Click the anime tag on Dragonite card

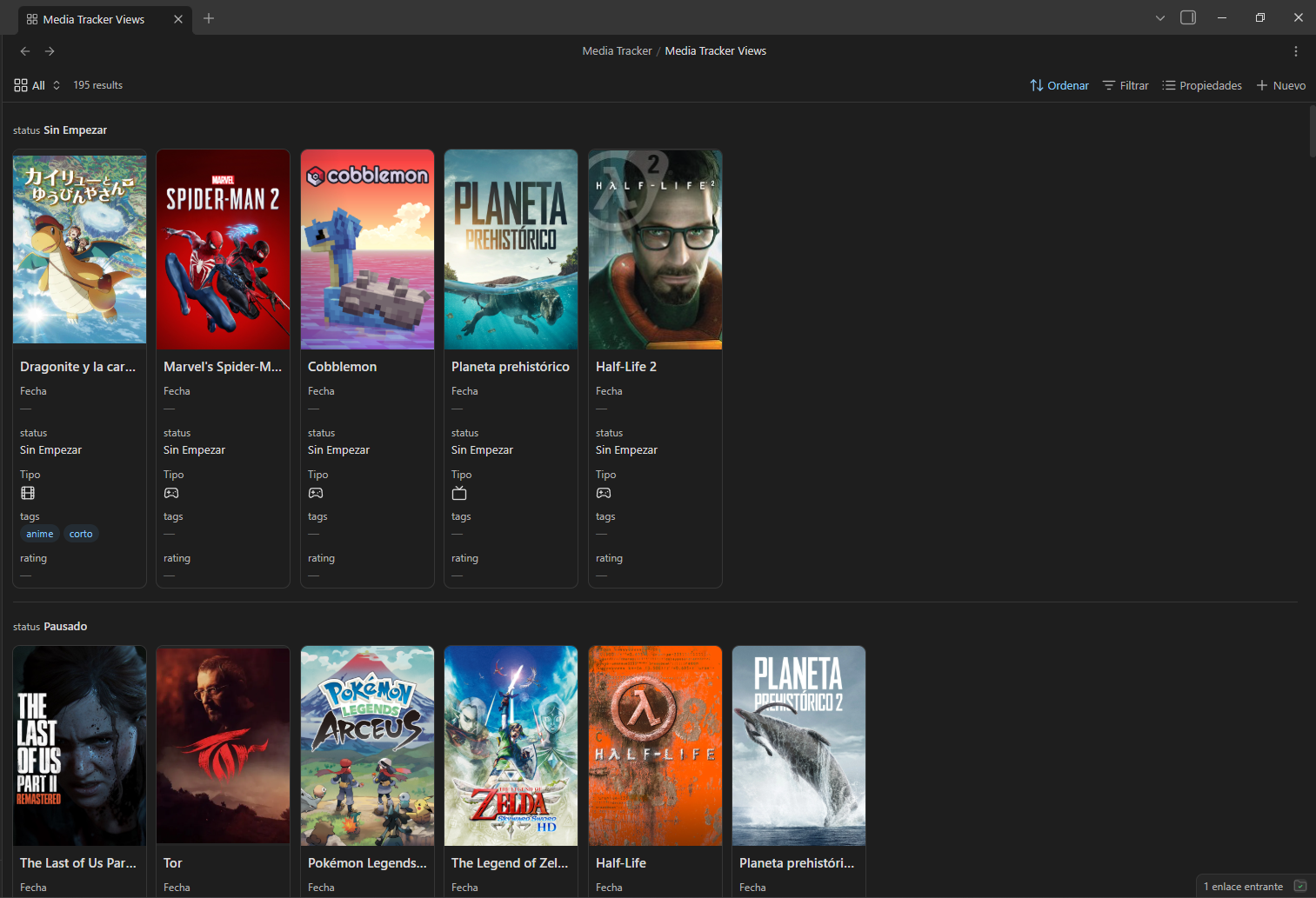click(40, 534)
